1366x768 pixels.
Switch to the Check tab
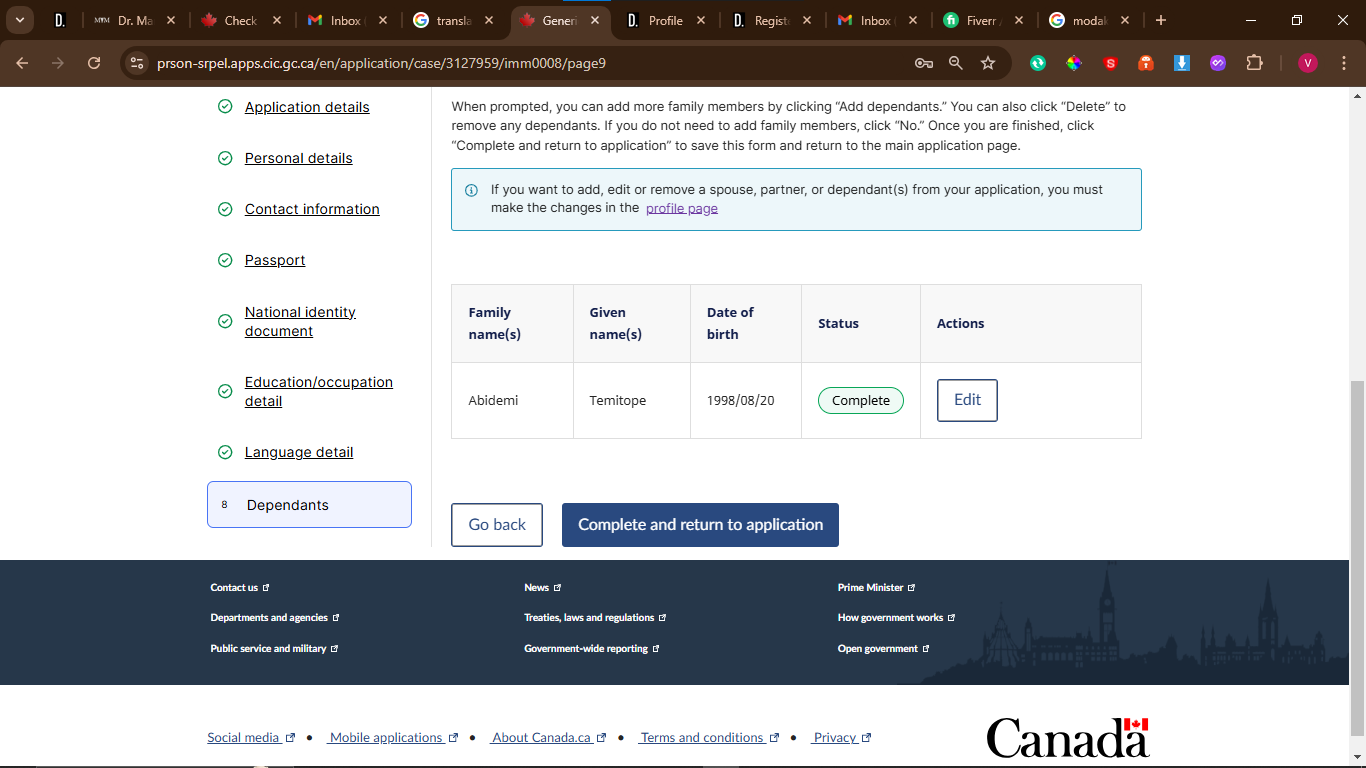coord(240,20)
